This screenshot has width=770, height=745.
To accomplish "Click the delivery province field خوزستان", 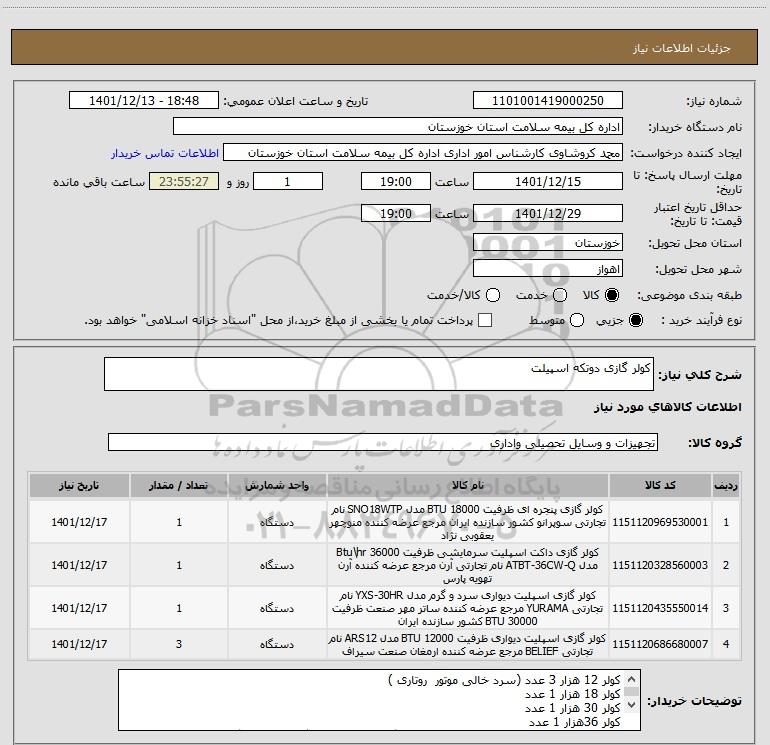I will 548,243.
